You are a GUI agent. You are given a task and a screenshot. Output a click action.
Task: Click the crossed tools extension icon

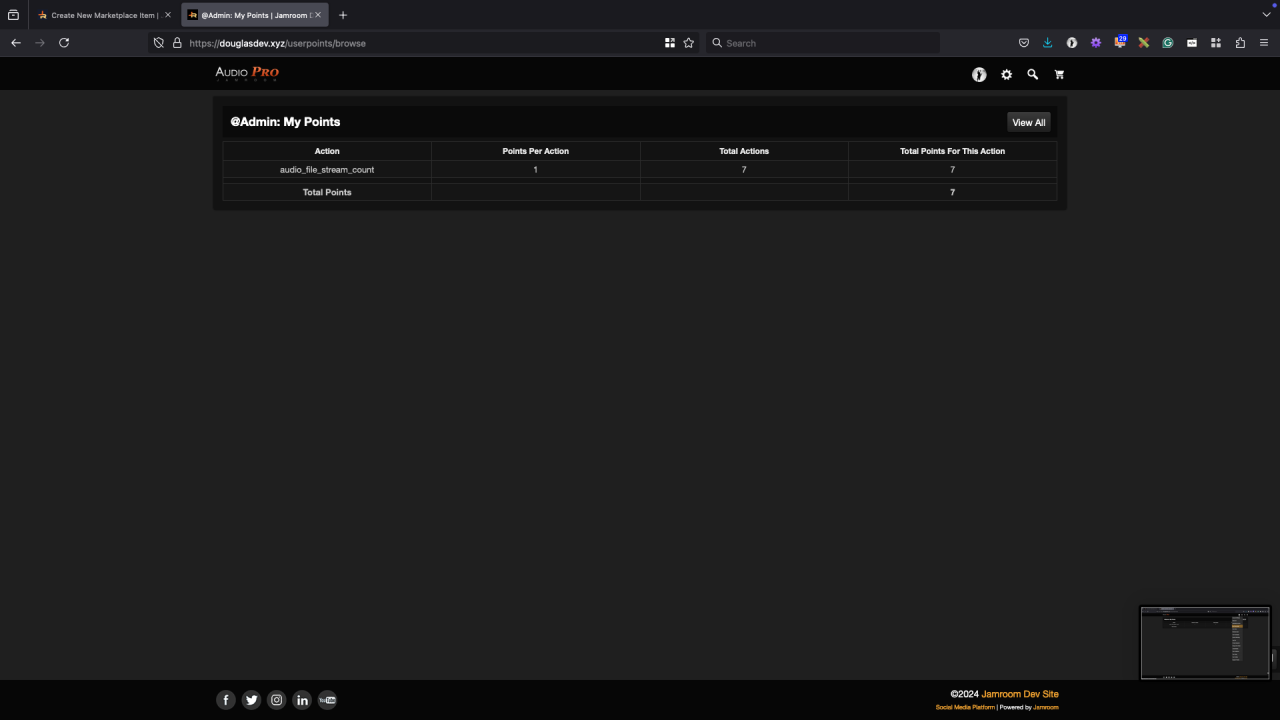pos(1144,43)
